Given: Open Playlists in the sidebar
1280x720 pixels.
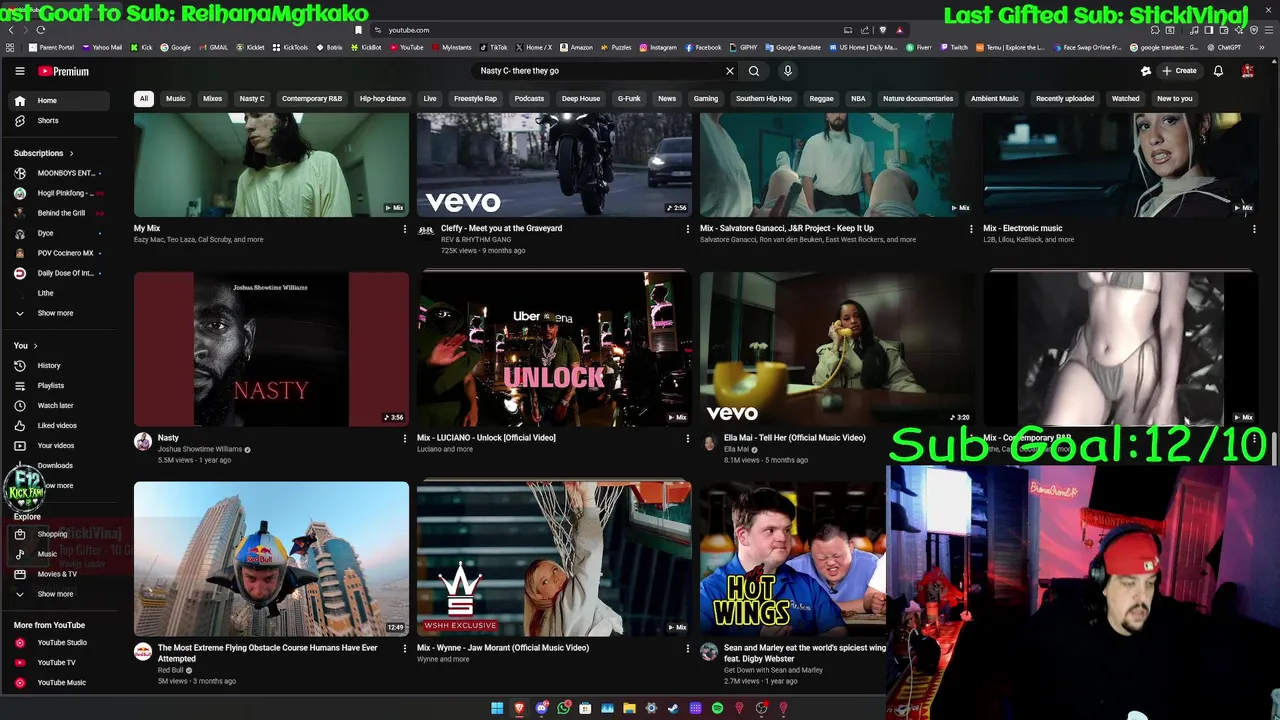Looking at the screenshot, I should 60,385.
